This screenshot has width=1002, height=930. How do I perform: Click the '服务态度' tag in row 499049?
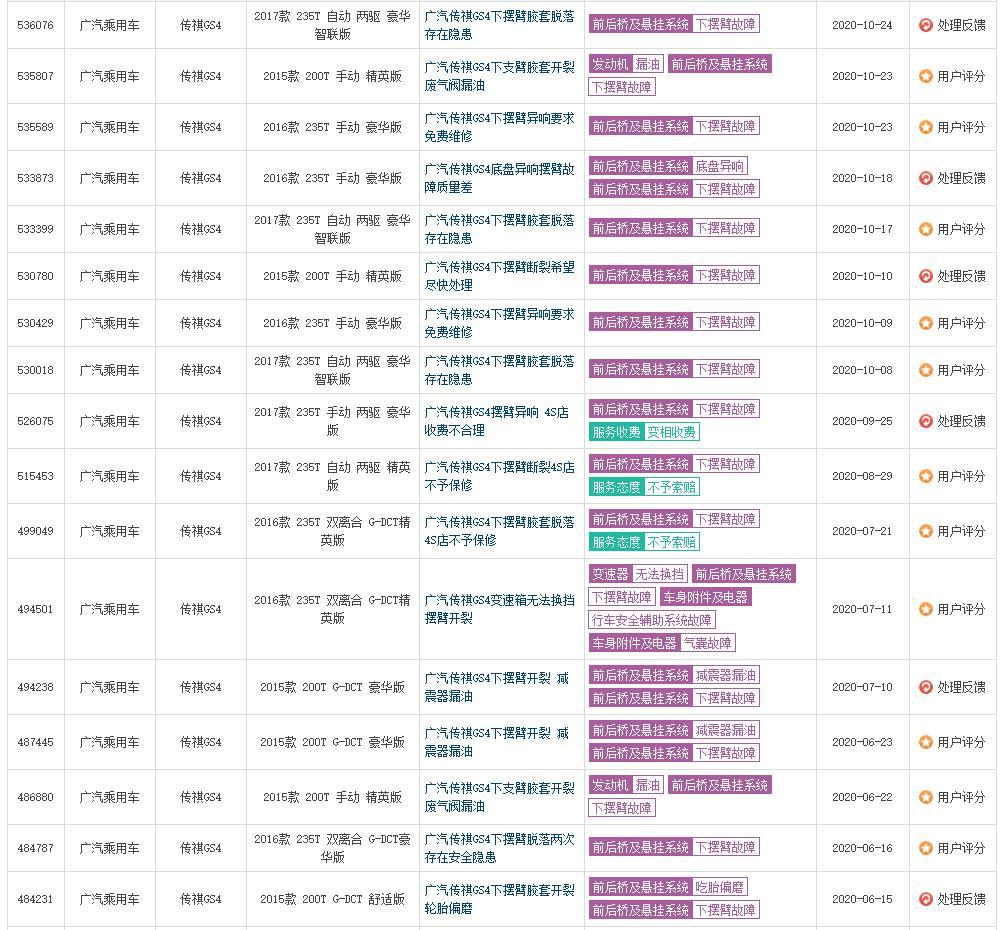616,542
